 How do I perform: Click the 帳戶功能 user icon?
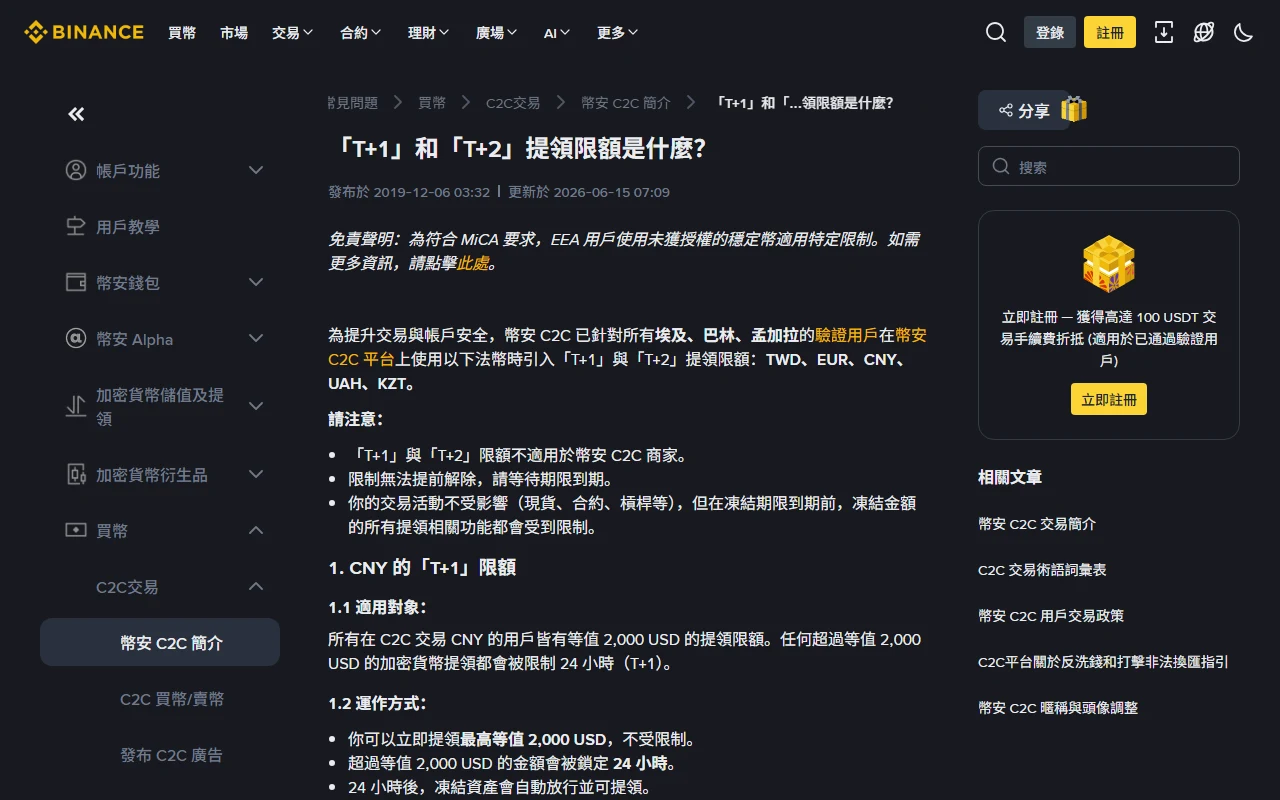[76, 170]
